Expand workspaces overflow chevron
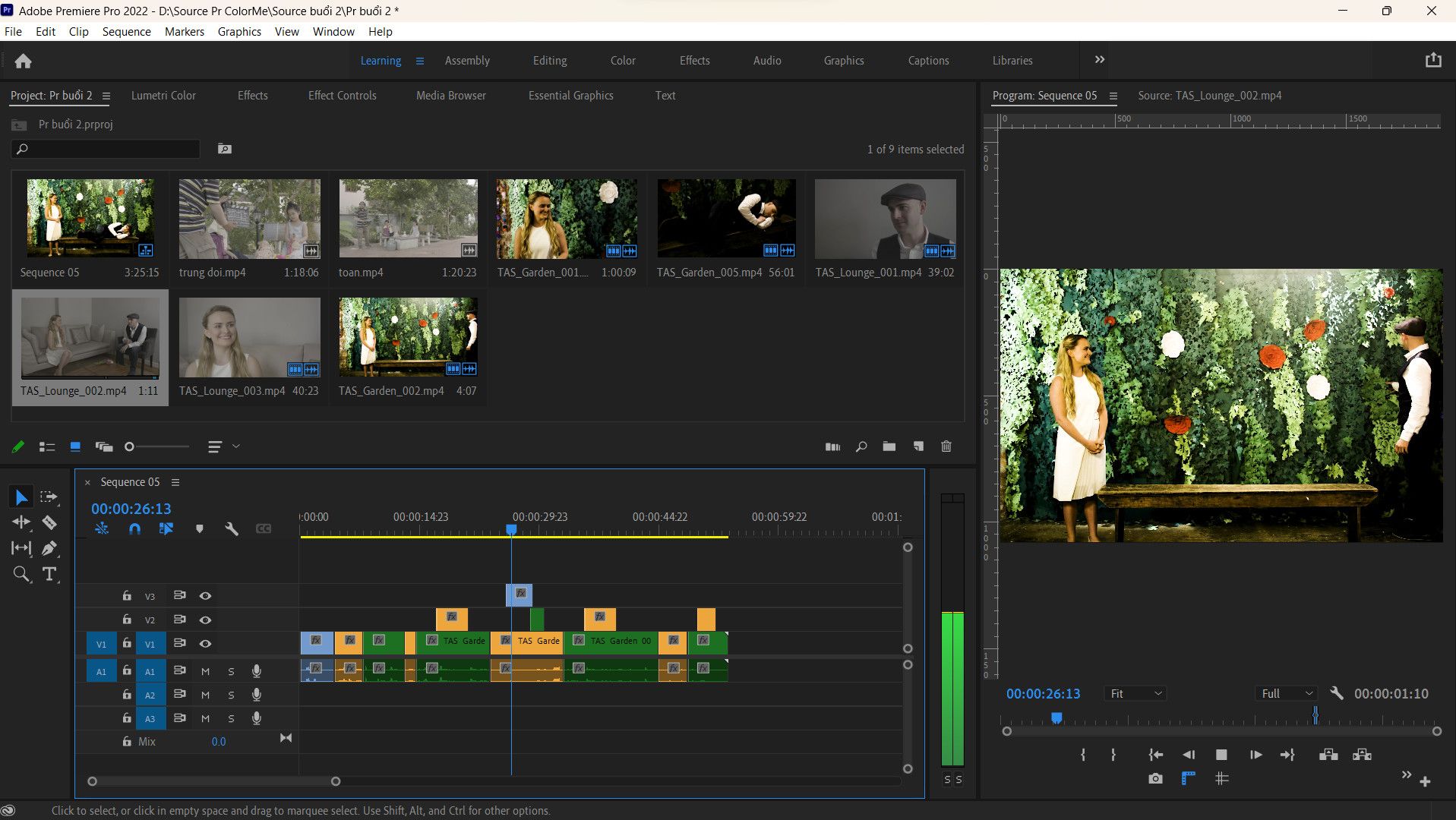The height and width of the screenshot is (820, 1456). 1099,59
